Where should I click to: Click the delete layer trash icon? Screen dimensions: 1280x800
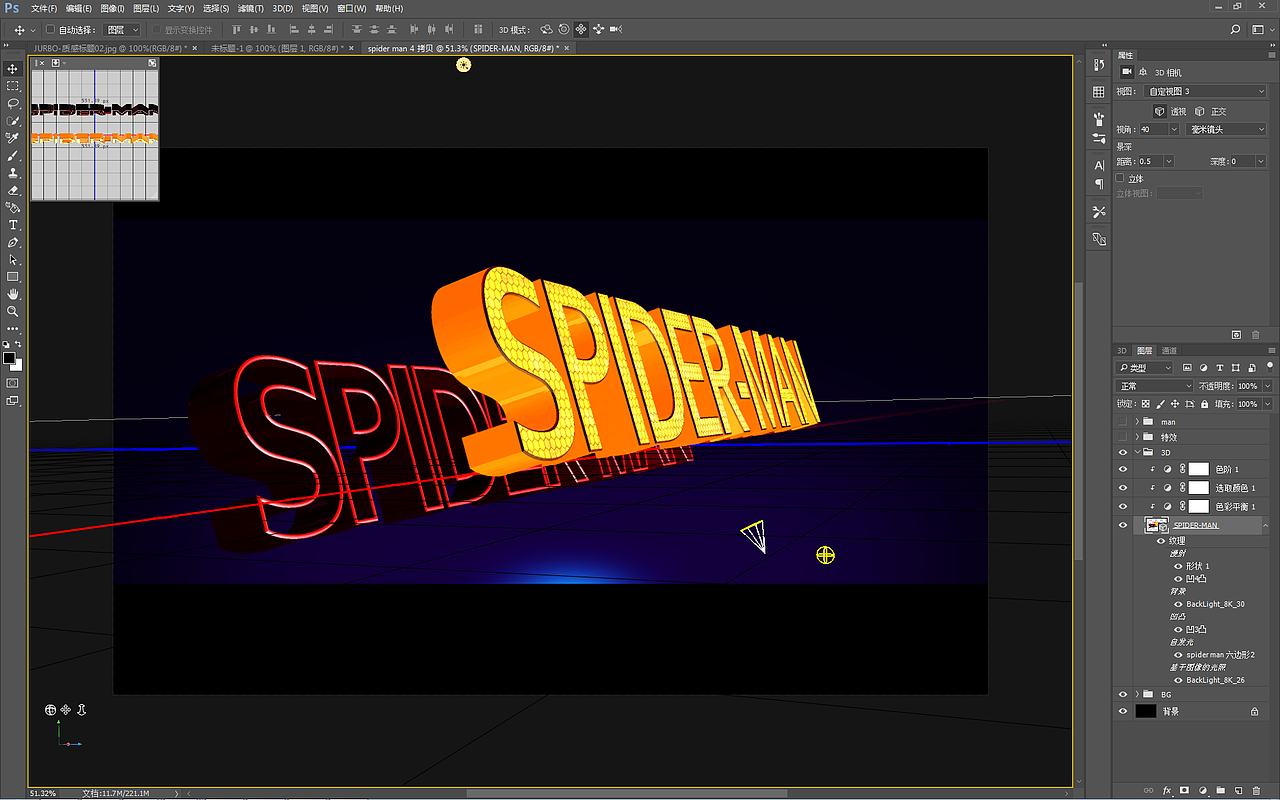(1256, 791)
